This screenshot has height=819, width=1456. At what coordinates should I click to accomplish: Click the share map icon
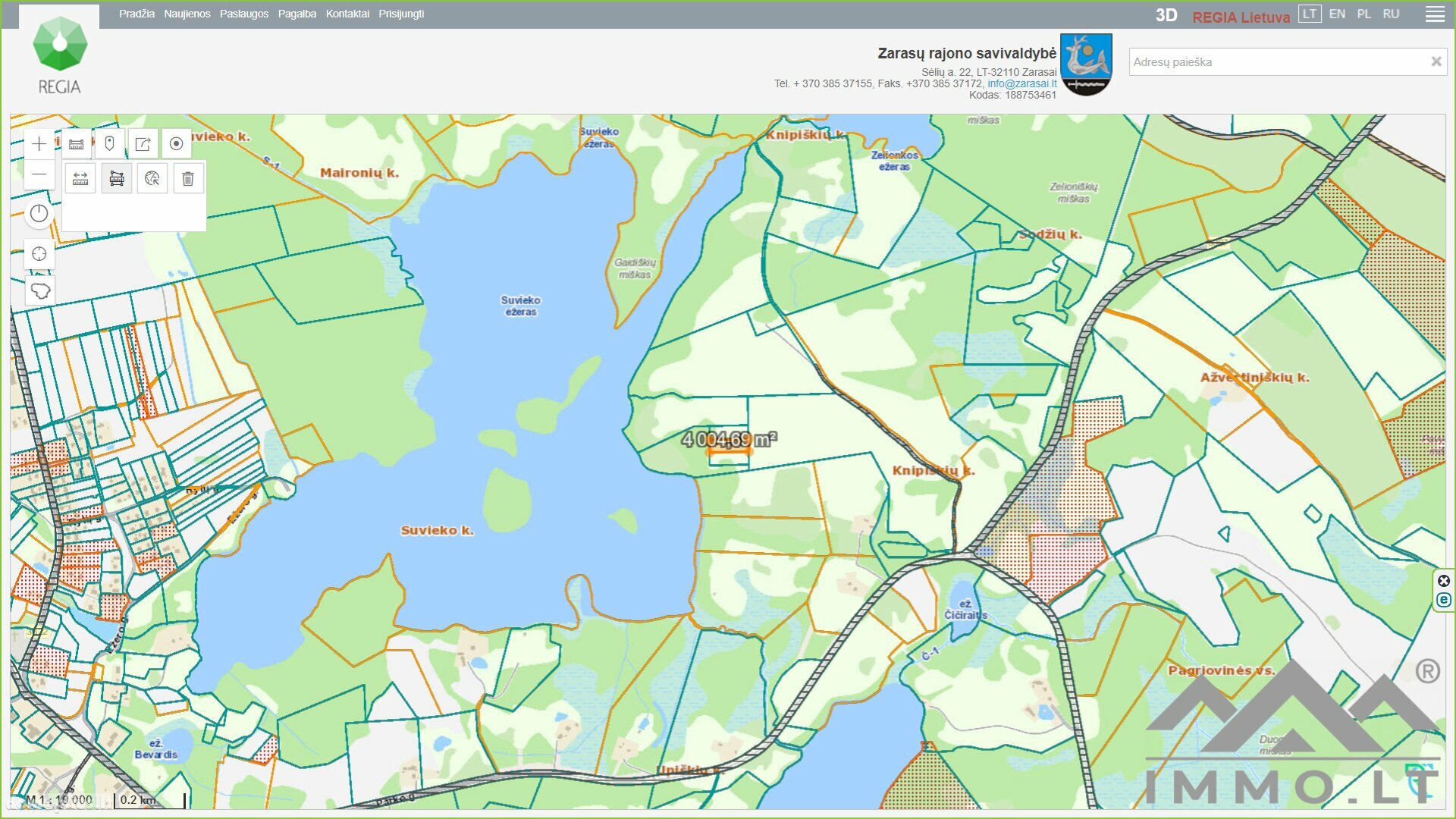pyautogui.click(x=143, y=144)
